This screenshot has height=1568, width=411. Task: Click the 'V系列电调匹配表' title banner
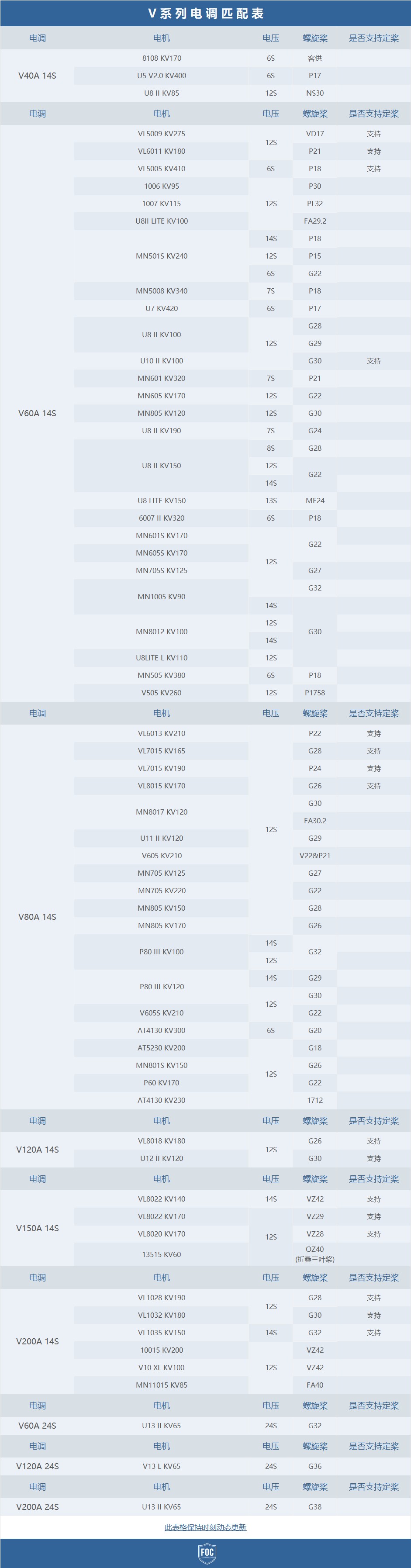[205, 14]
